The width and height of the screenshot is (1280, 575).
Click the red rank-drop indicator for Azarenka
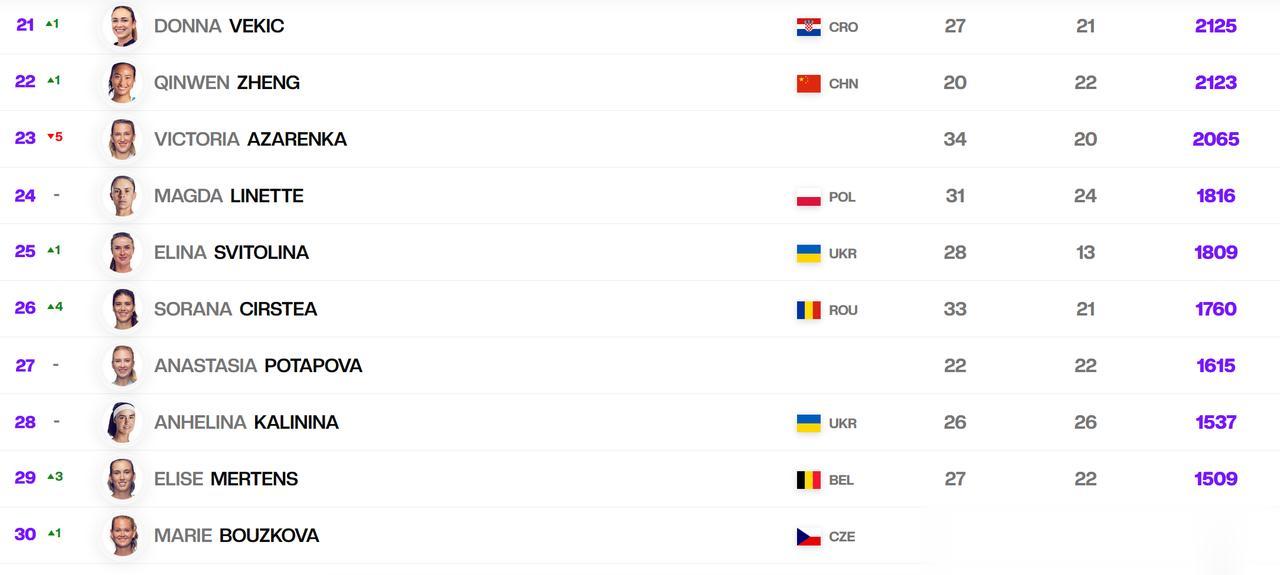tap(55, 137)
